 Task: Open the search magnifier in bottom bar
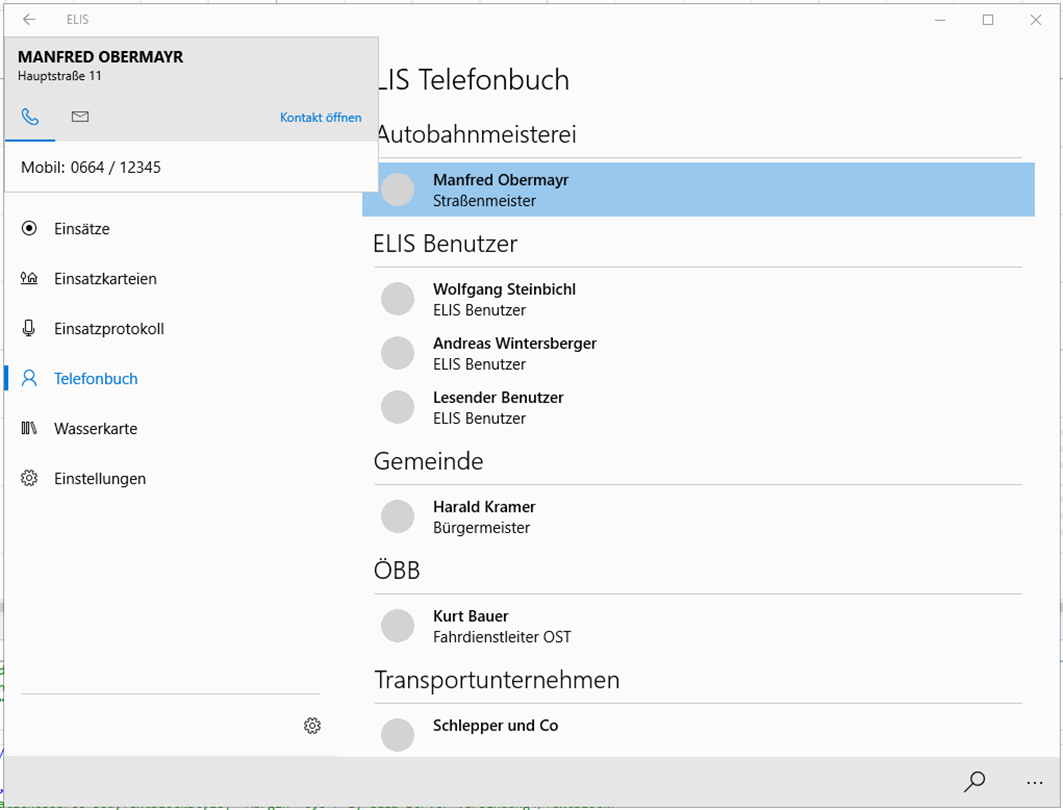click(x=974, y=782)
